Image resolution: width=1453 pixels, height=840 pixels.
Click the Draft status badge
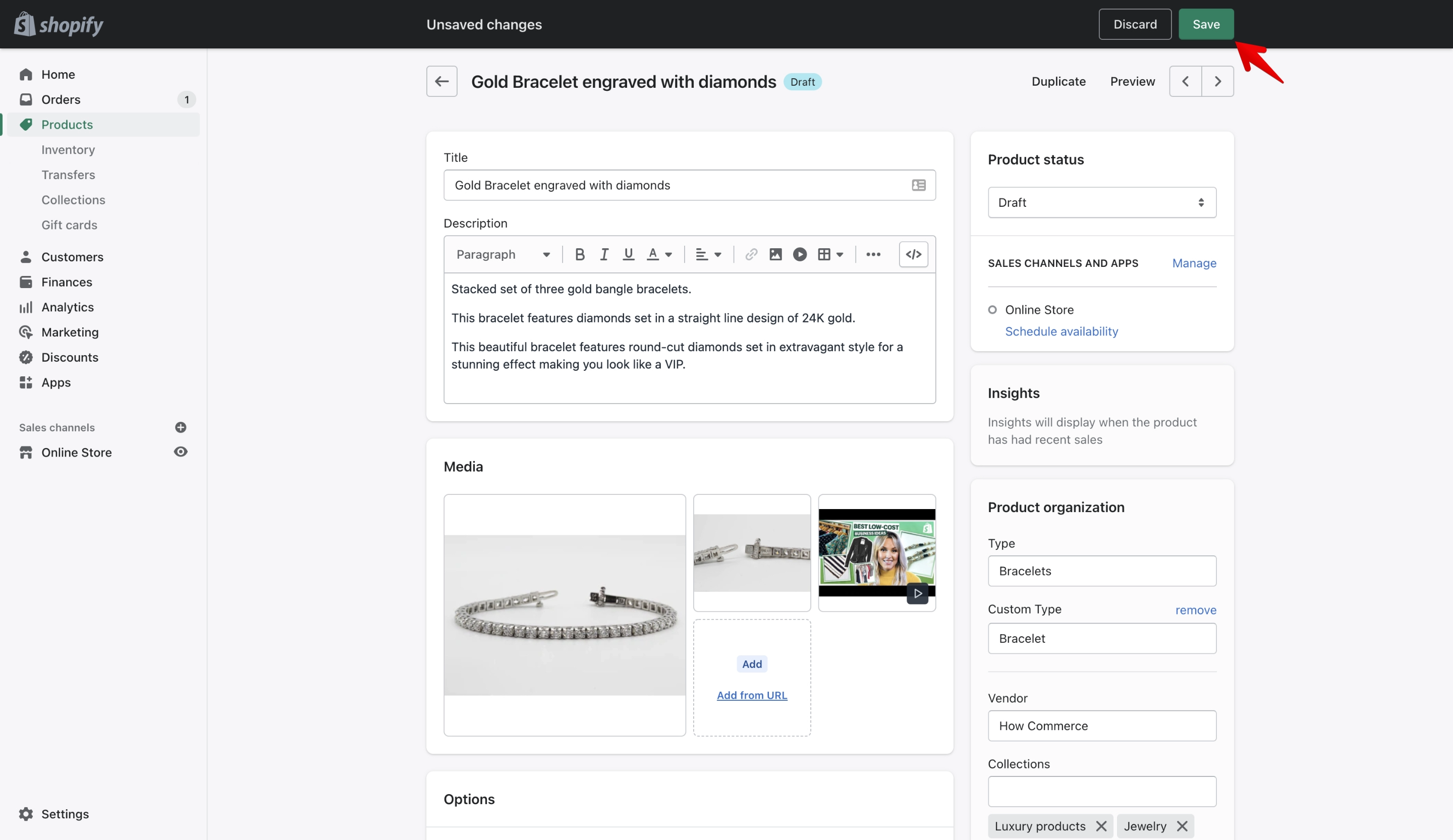[802, 82]
